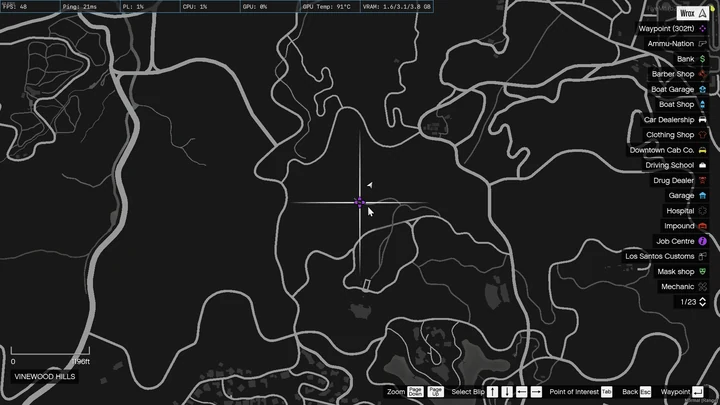This screenshot has height=405, width=720.
Task: Click the Esc key next to Back
Action: pos(646,392)
